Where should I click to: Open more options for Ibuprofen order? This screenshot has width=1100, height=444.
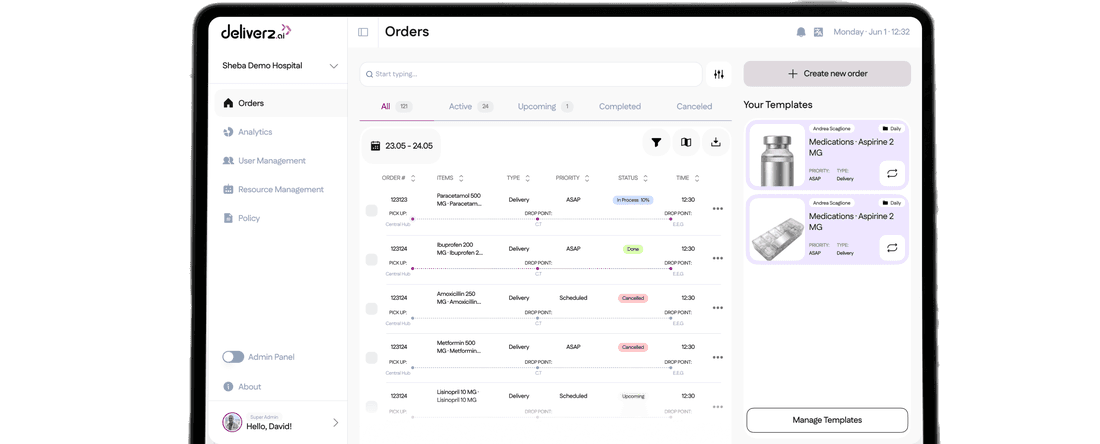tap(718, 258)
